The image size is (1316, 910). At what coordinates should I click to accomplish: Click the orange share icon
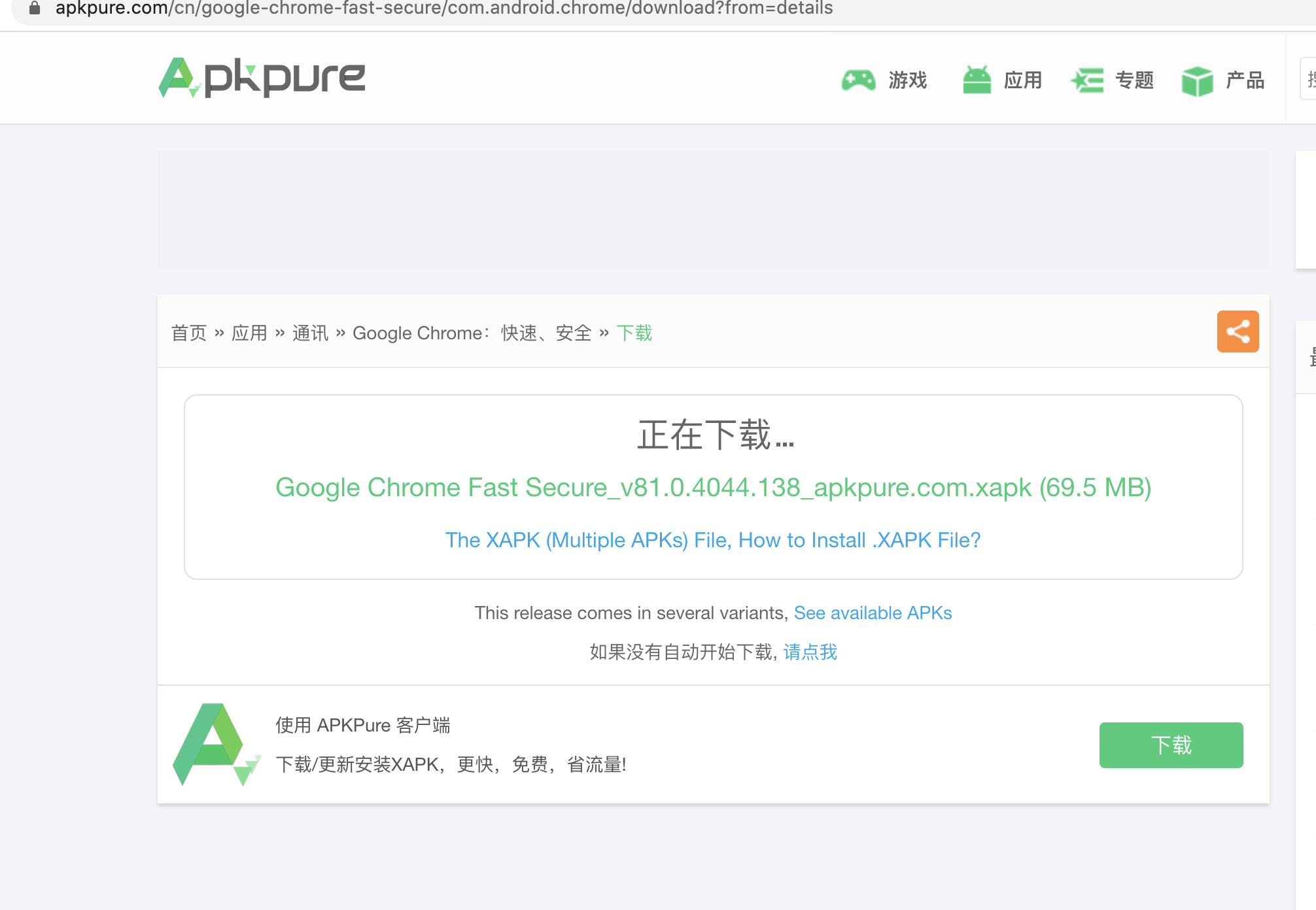tap(1238, 331)
